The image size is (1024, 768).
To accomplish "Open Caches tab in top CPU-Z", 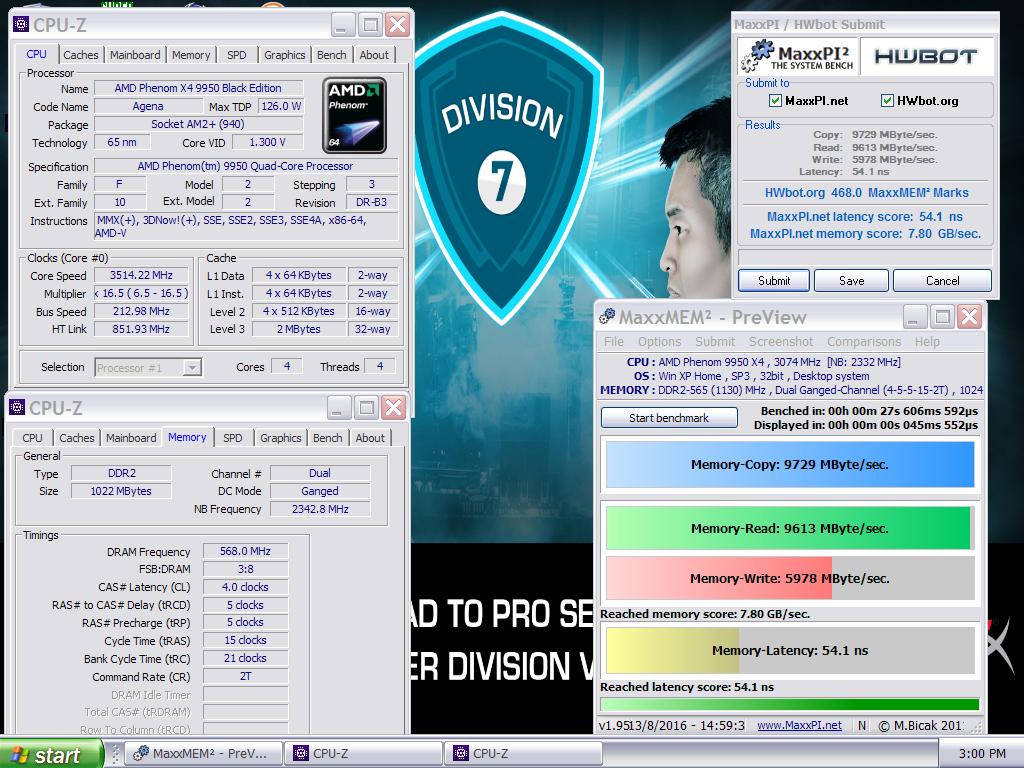I will tap(81, 55).
